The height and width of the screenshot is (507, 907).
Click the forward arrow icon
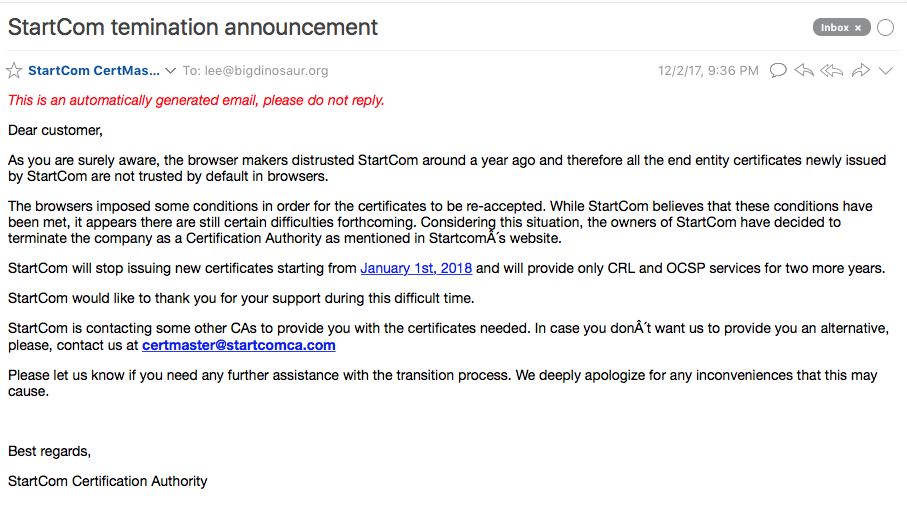[859, 71]
